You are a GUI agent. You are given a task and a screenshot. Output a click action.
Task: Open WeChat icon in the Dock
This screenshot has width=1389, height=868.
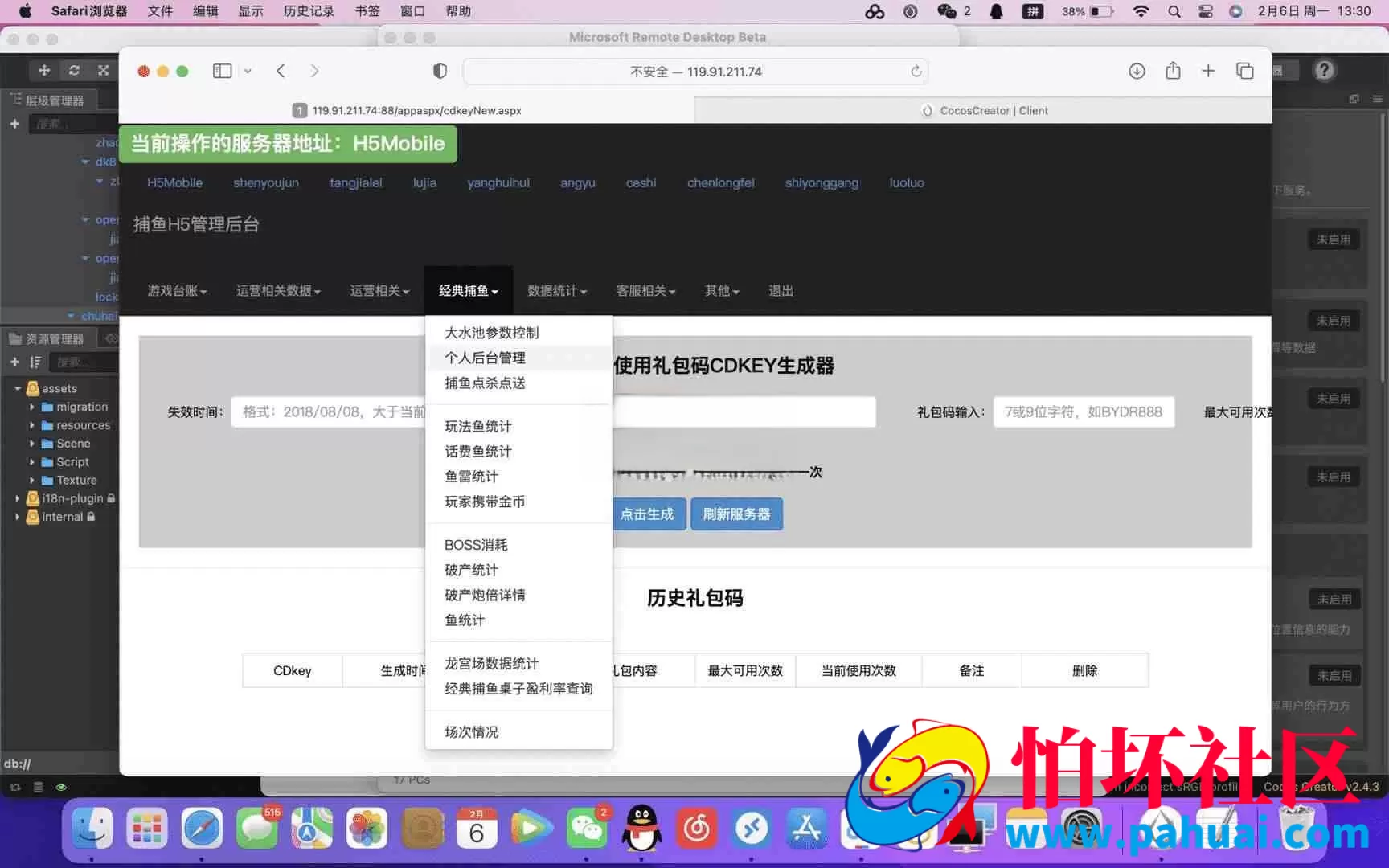[587, 829]
